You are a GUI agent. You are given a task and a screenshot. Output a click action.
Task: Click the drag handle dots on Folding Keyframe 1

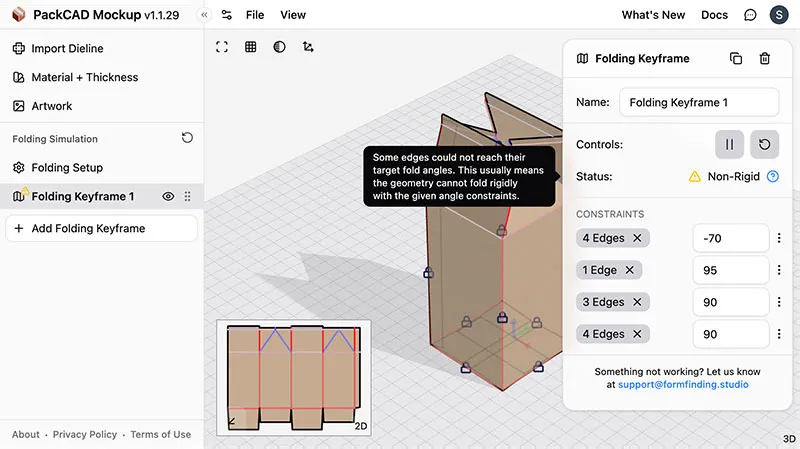coord(187,196)
